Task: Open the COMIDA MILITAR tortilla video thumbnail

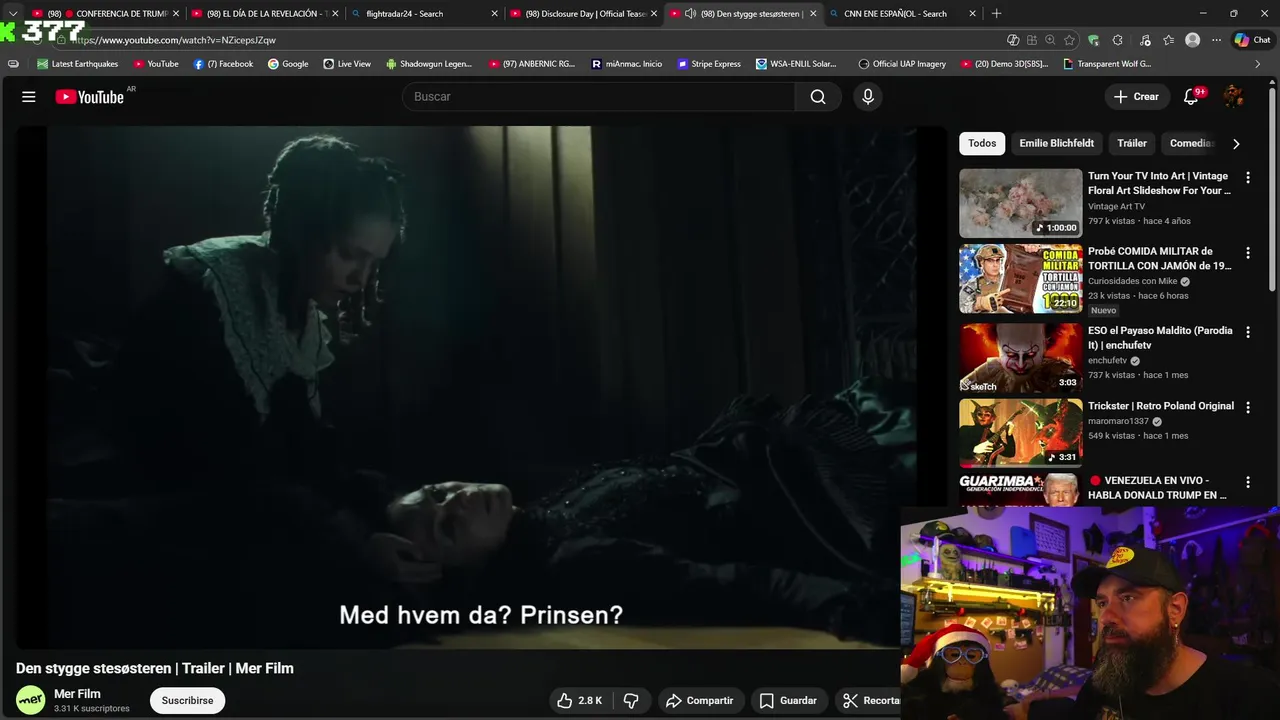Action: tap(1020, 279)
